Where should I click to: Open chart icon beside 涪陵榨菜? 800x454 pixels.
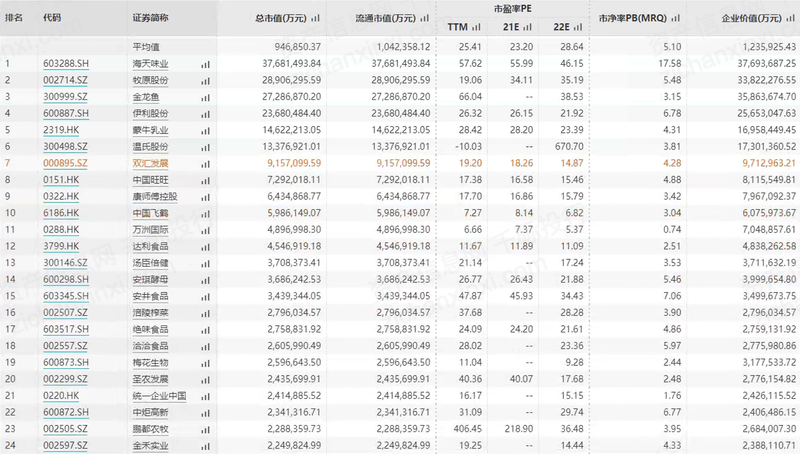[205, 314]
